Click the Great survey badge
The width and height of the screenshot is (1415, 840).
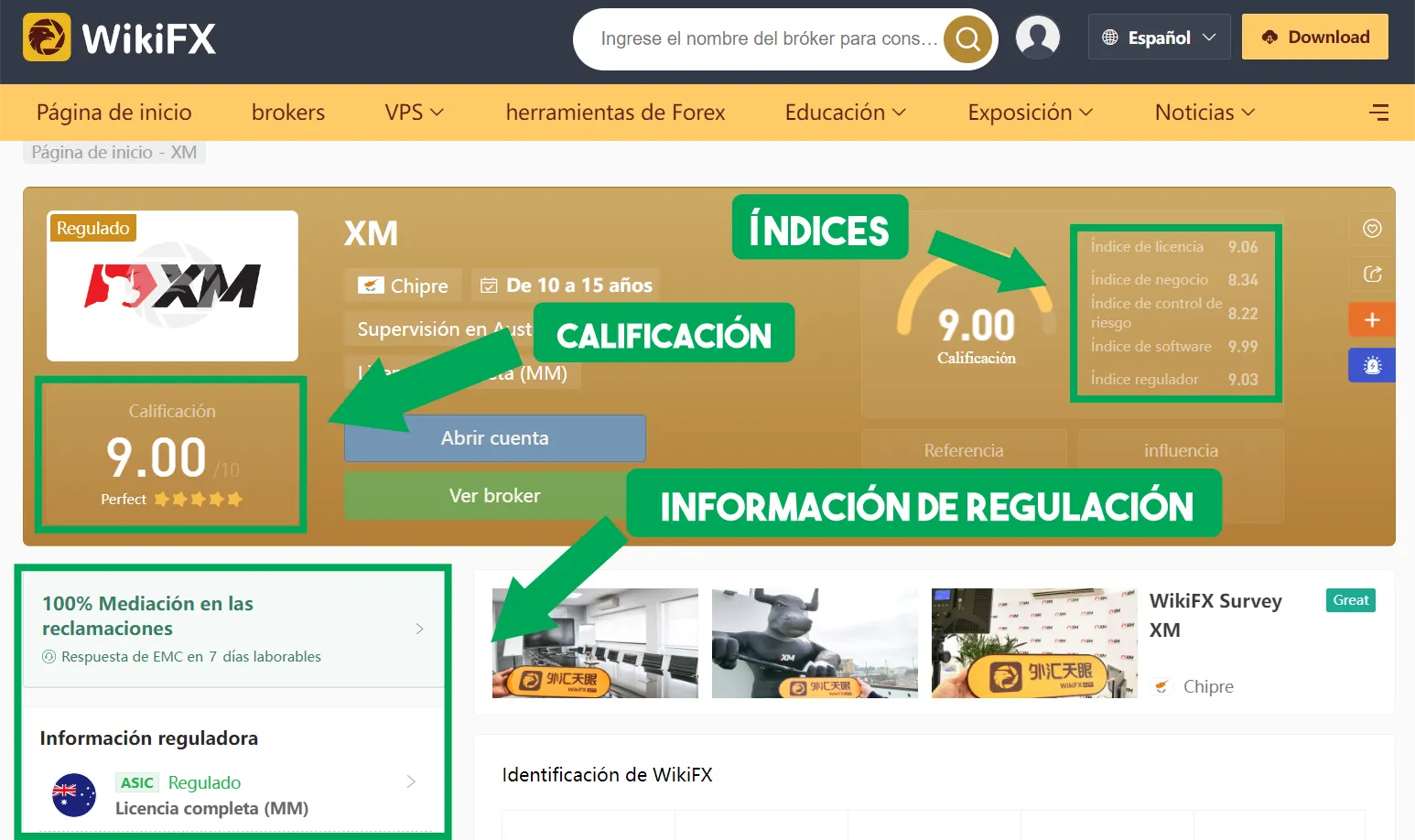pyautogui.click(x=1351, y=600)
